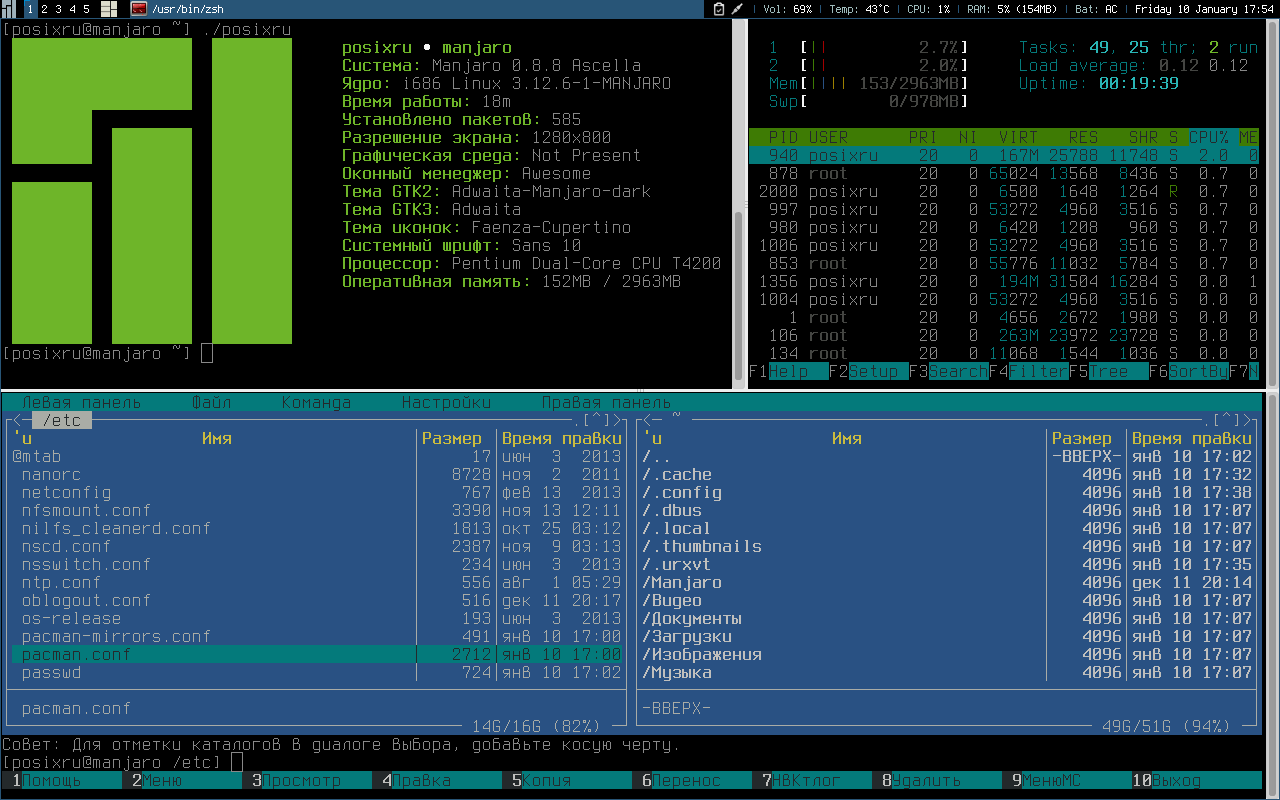Switch to workspace tag 2 in top bar

pyautogui.click(x=44, y=9)
